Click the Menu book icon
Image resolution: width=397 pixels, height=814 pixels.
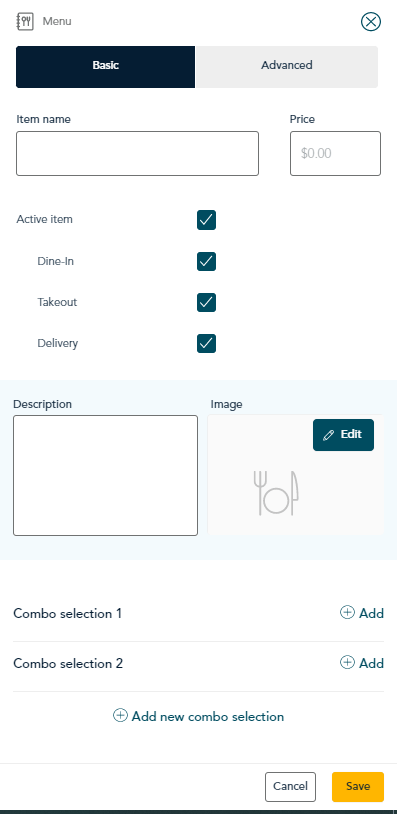coord(25,22)
